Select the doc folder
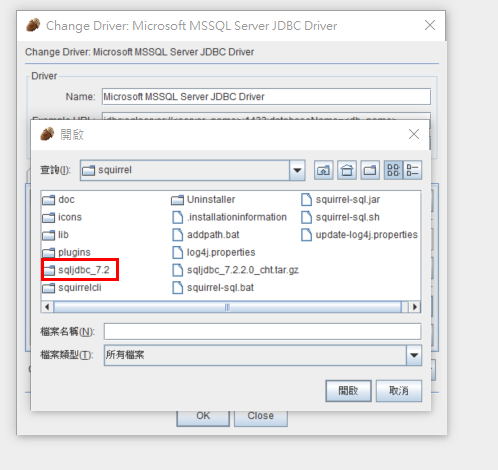The image size is (498, 470). [x=59, y=200]
